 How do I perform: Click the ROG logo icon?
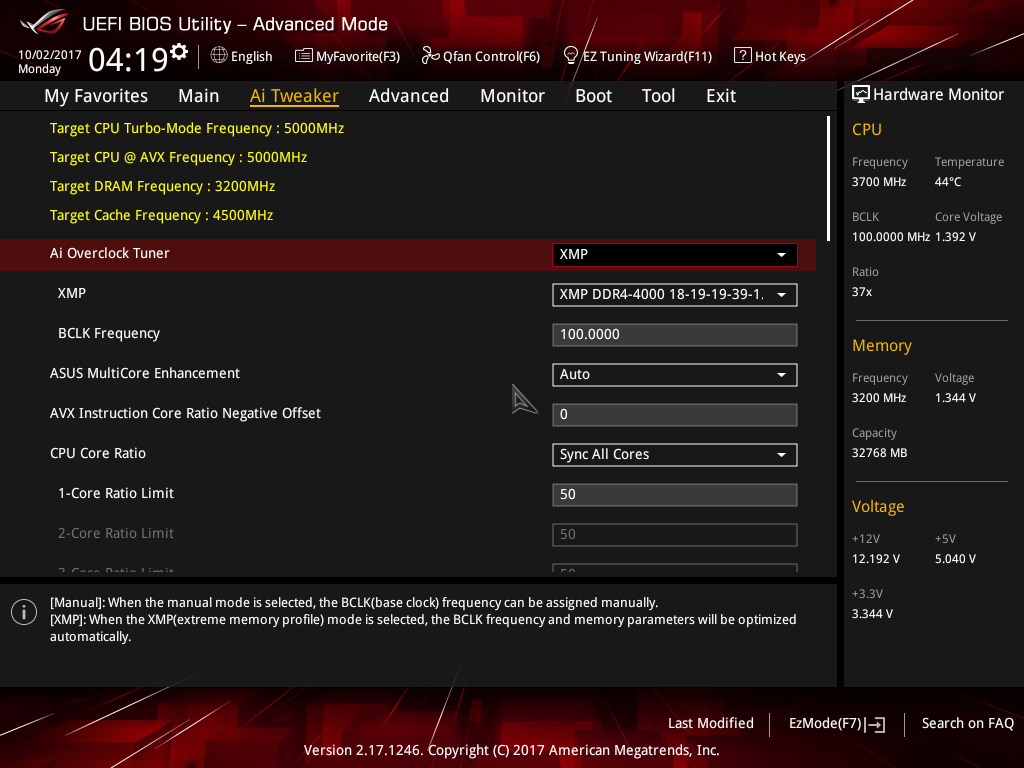[43, 22]
